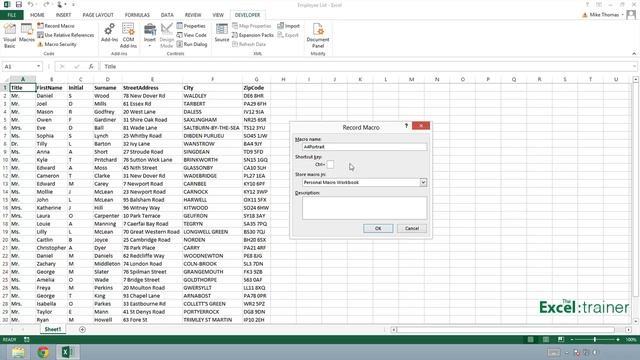Toggle Design Mode
This screenshot has width=640, height=360.
click(167, 36)
